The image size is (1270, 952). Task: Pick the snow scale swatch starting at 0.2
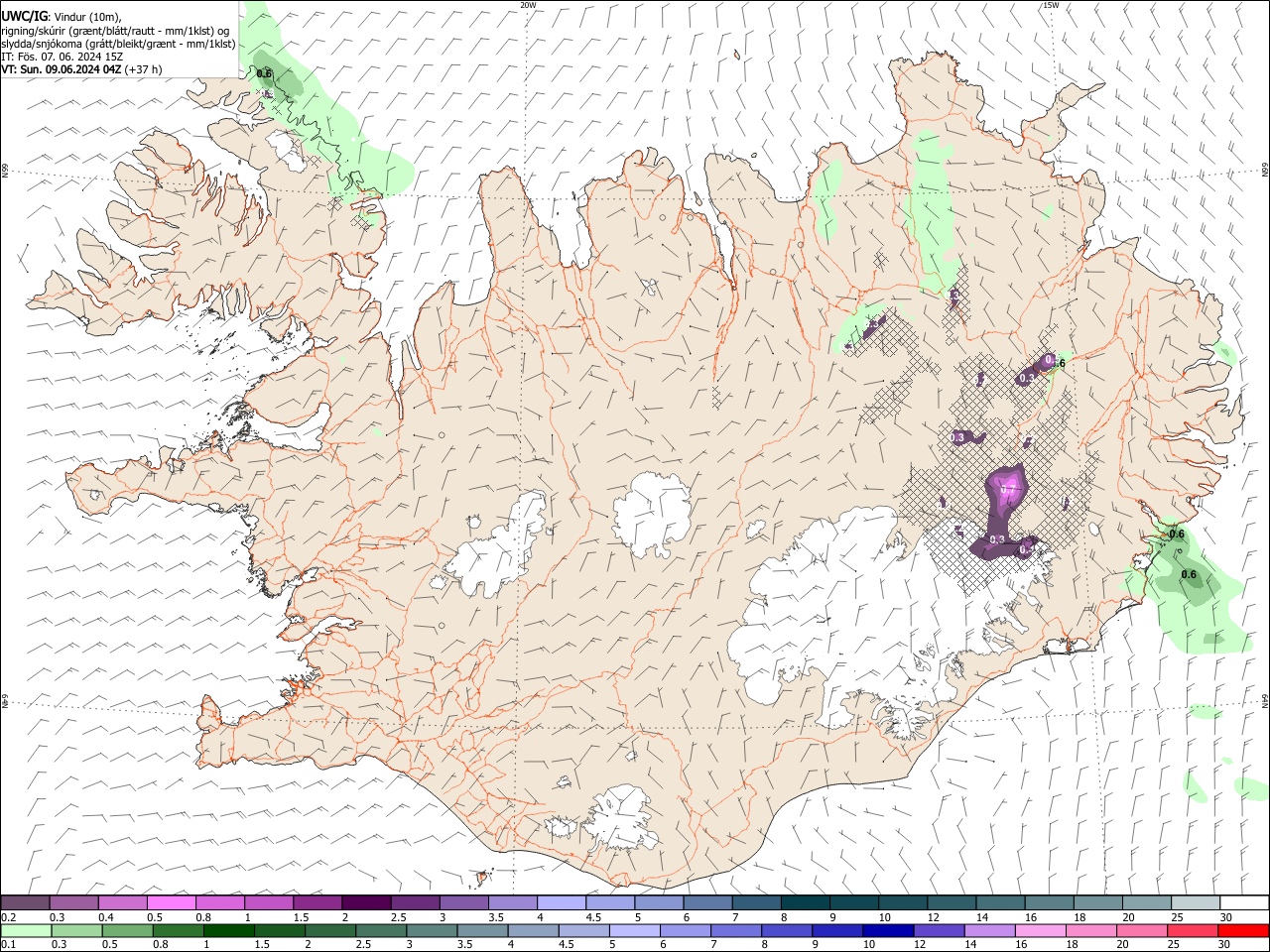click(25, 903)
